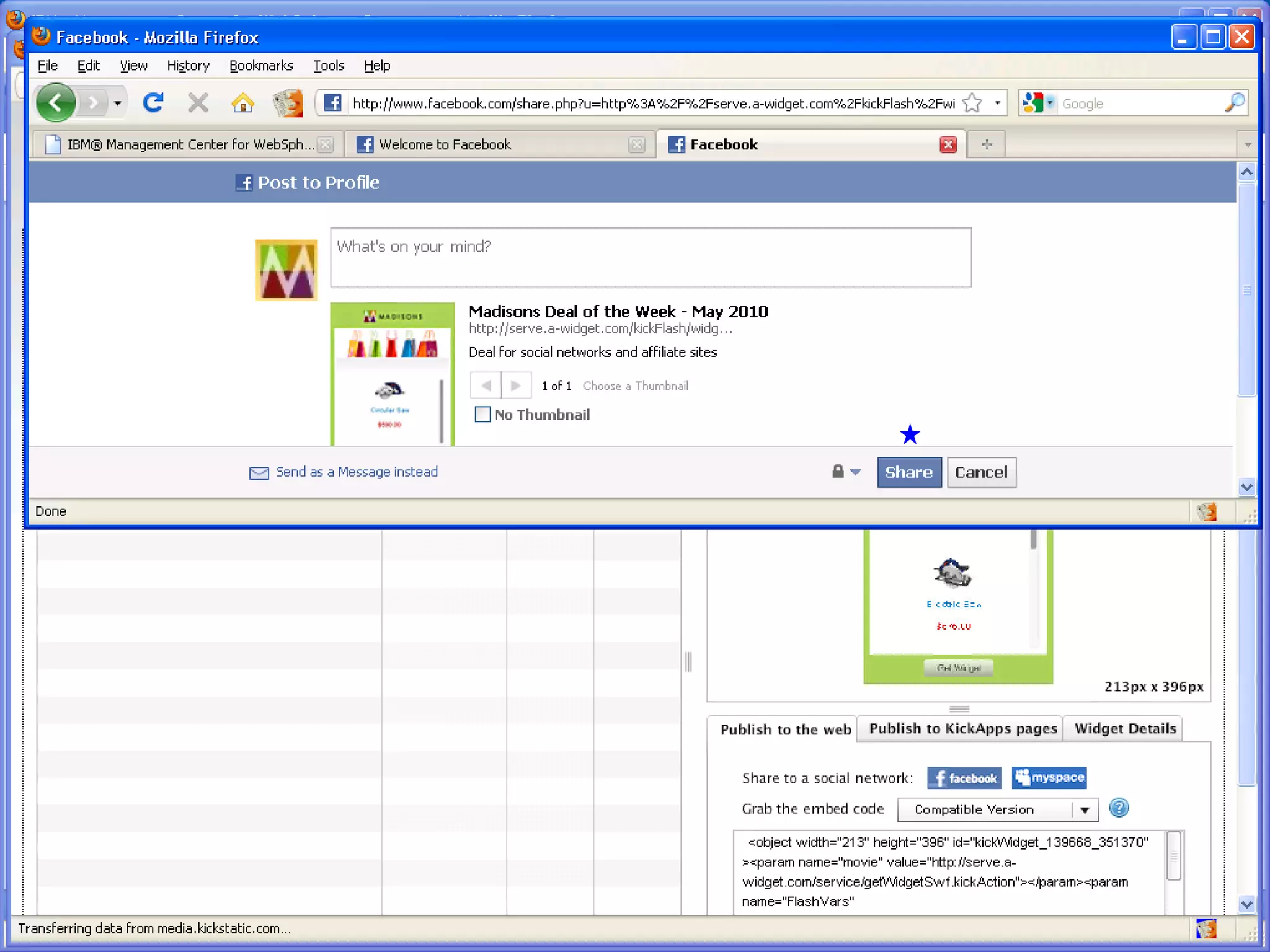The image size is (1270, 952).
Task: Open the Widget Details tab
Action: pyautogui.click(x=1125, y=729)
